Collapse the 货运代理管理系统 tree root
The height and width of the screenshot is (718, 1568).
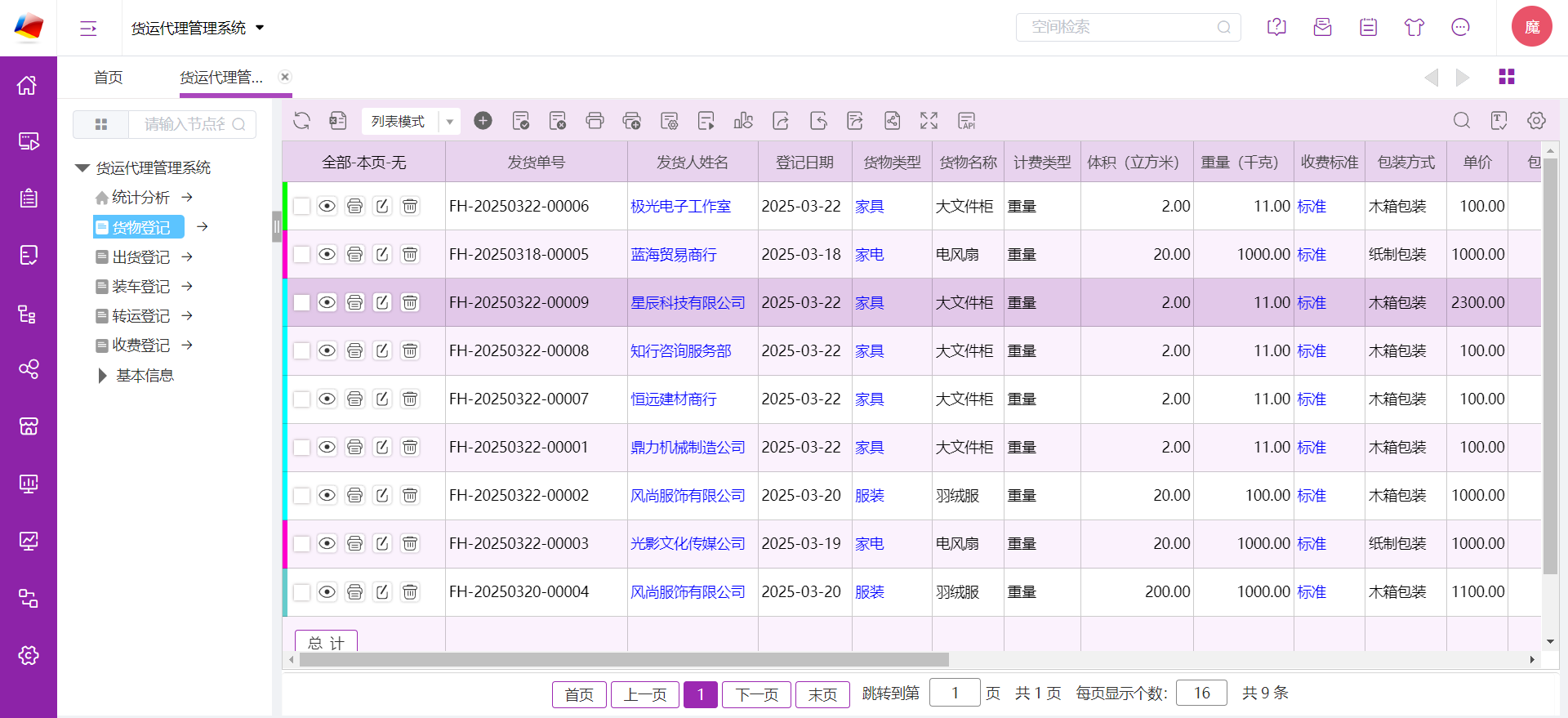point(82,167)
